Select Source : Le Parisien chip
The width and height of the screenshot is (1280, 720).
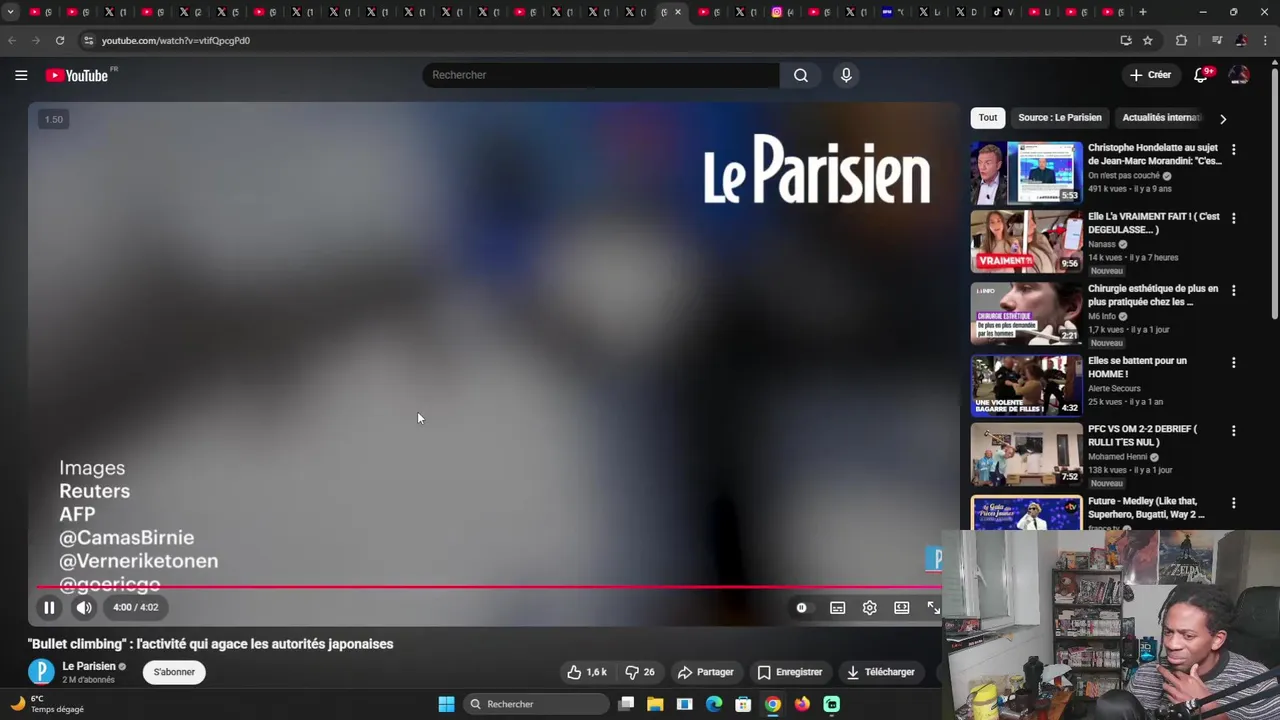(x=1059, y=118)
